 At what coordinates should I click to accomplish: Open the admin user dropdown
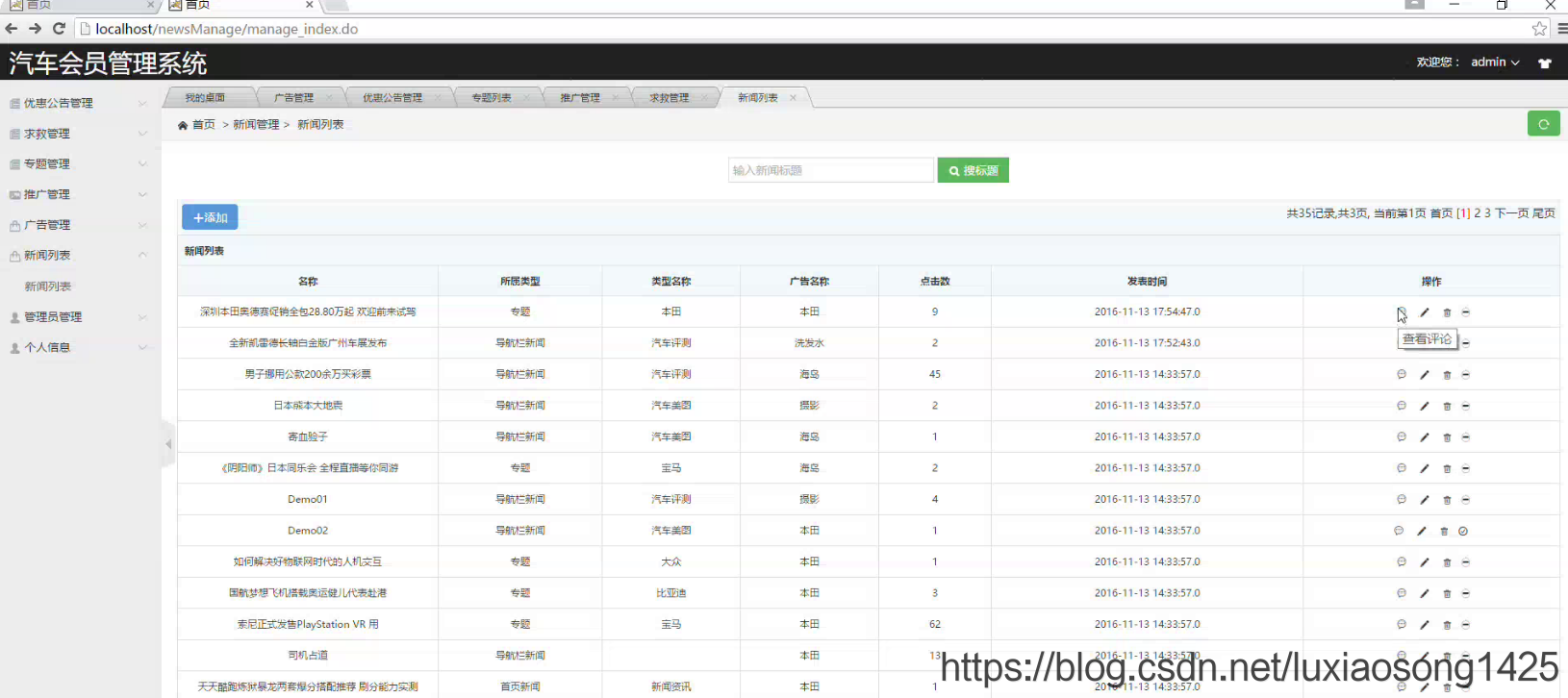point(1495,62)
